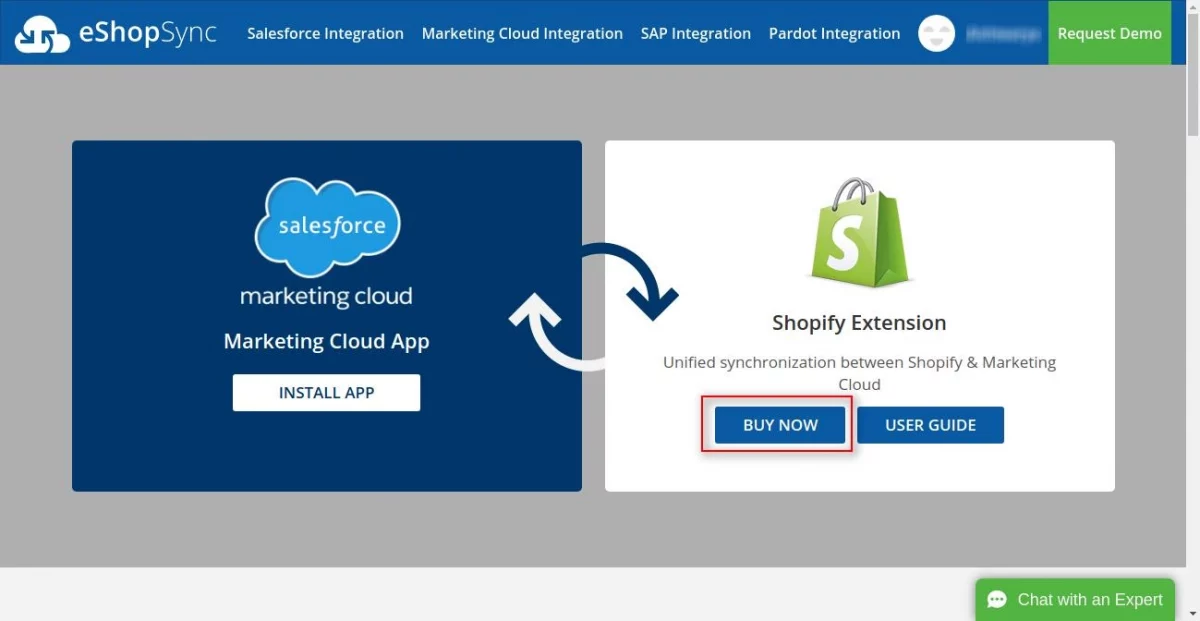Click the blurred account username

click(1001, 34)
